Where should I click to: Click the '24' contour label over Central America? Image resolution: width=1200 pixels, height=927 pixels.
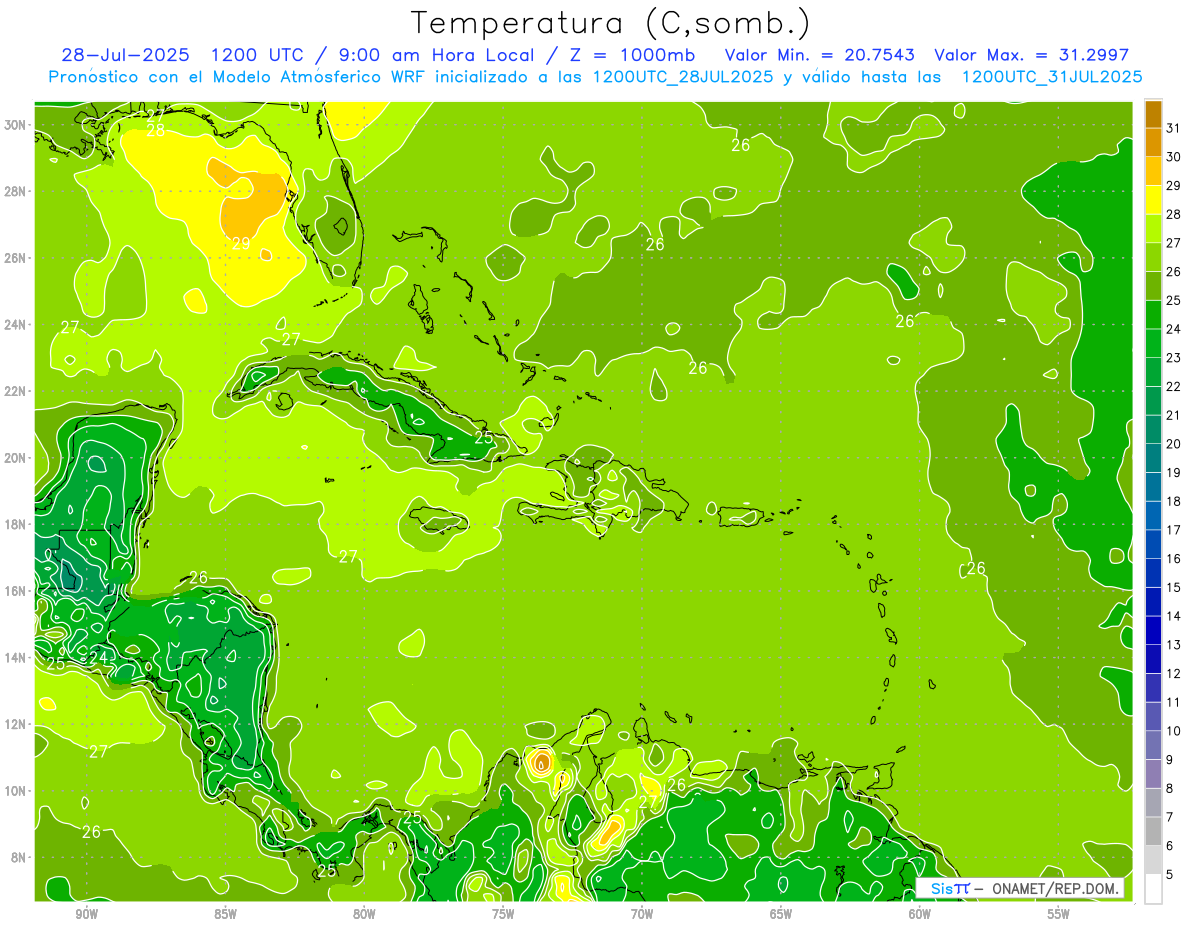(x=98, y=657)
